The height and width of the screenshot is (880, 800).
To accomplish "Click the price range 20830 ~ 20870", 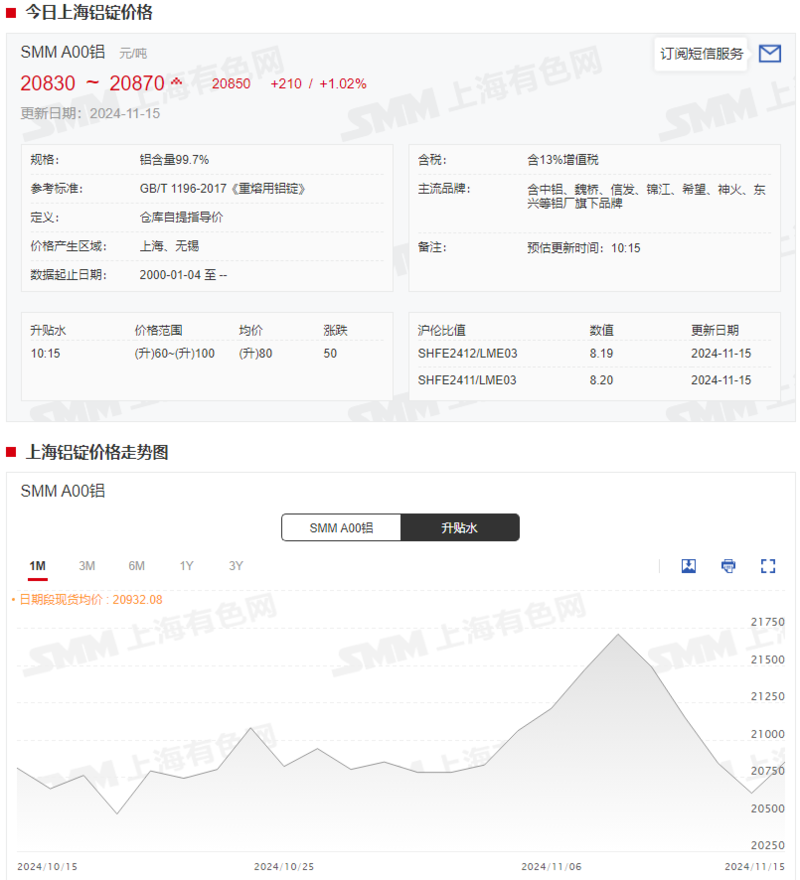I will tap(92, 83).
